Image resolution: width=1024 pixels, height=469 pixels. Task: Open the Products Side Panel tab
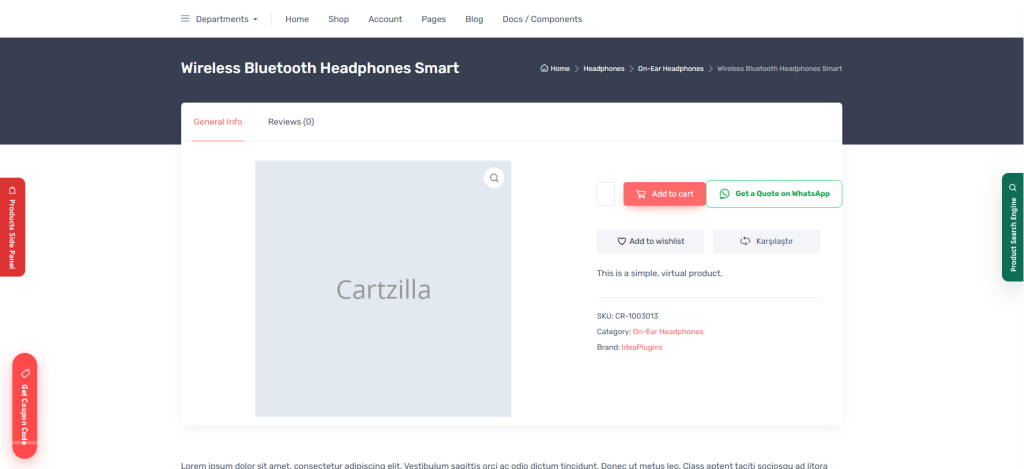point(12,227)
